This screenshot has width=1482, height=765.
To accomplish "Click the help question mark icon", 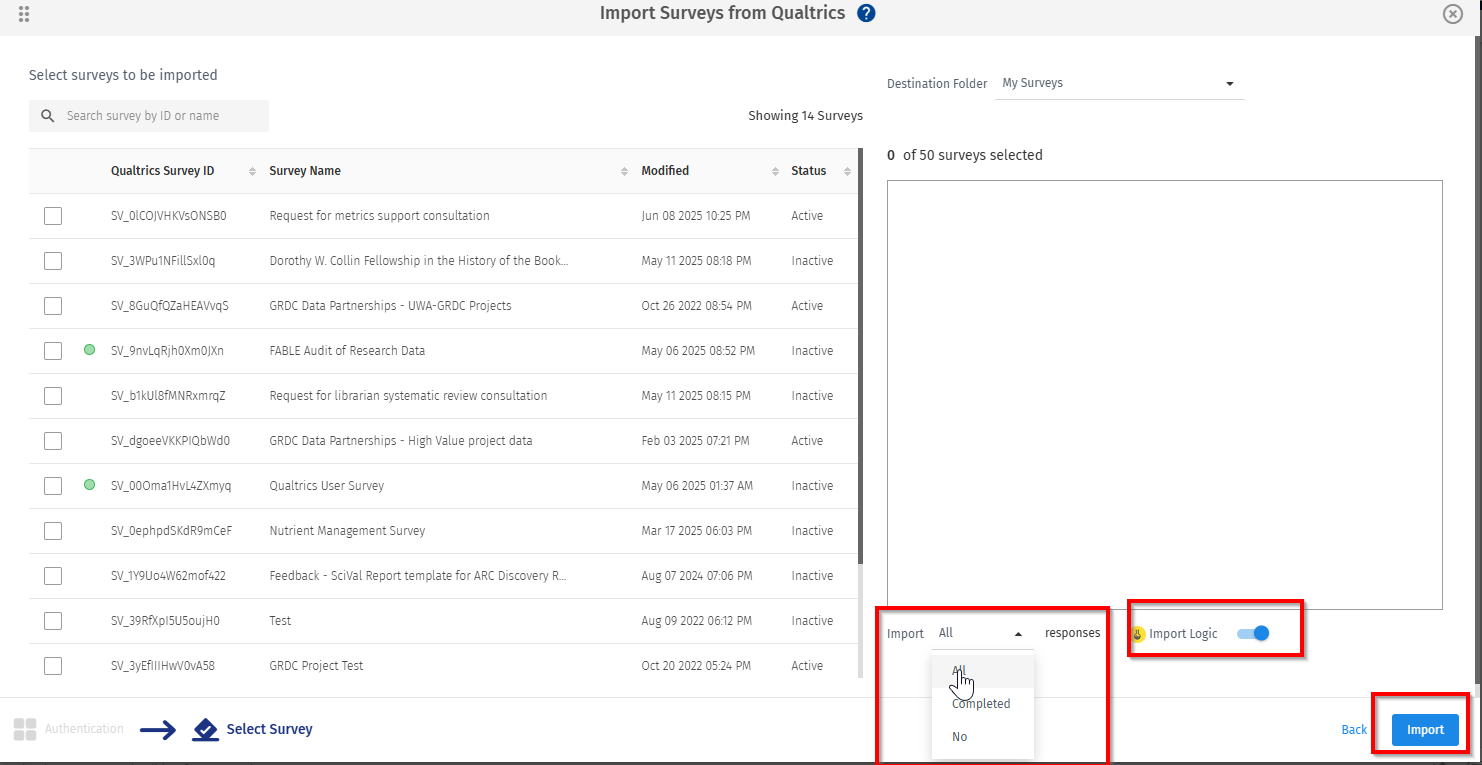I will pos(867,13).
